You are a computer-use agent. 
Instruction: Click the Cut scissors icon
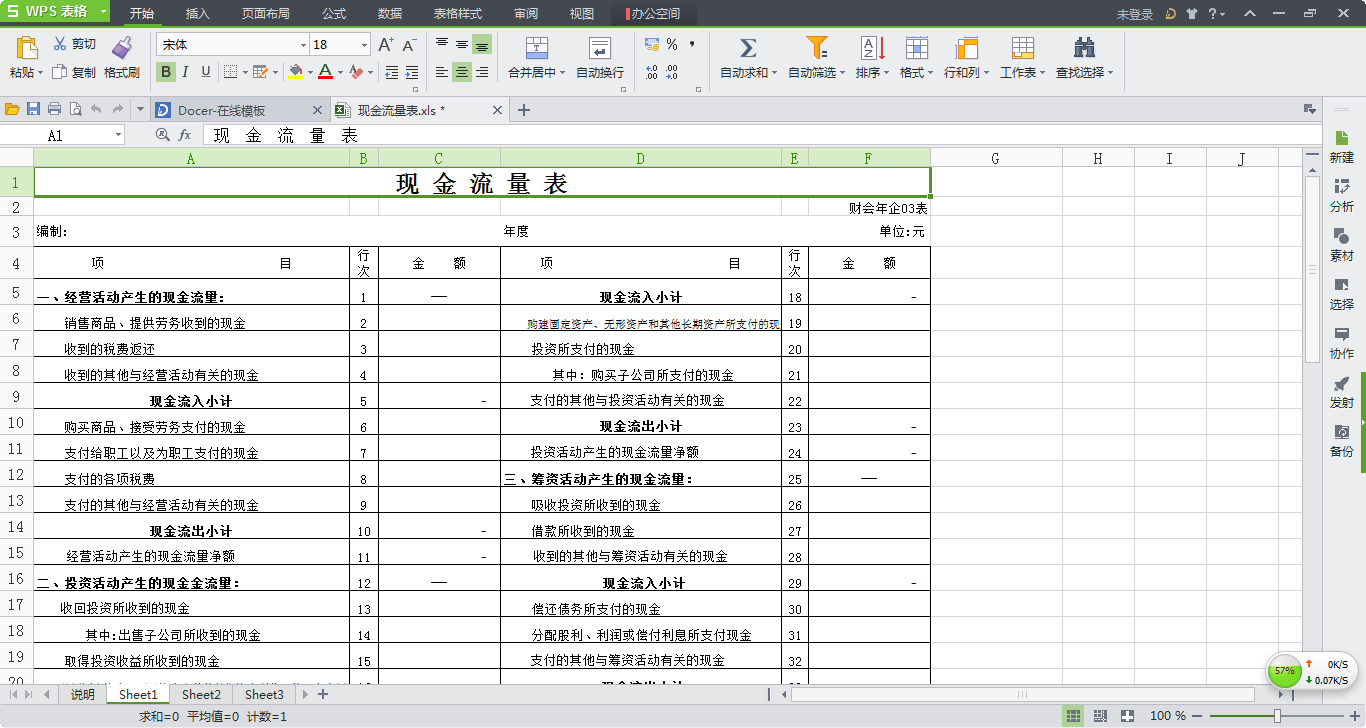coord(60,44)
